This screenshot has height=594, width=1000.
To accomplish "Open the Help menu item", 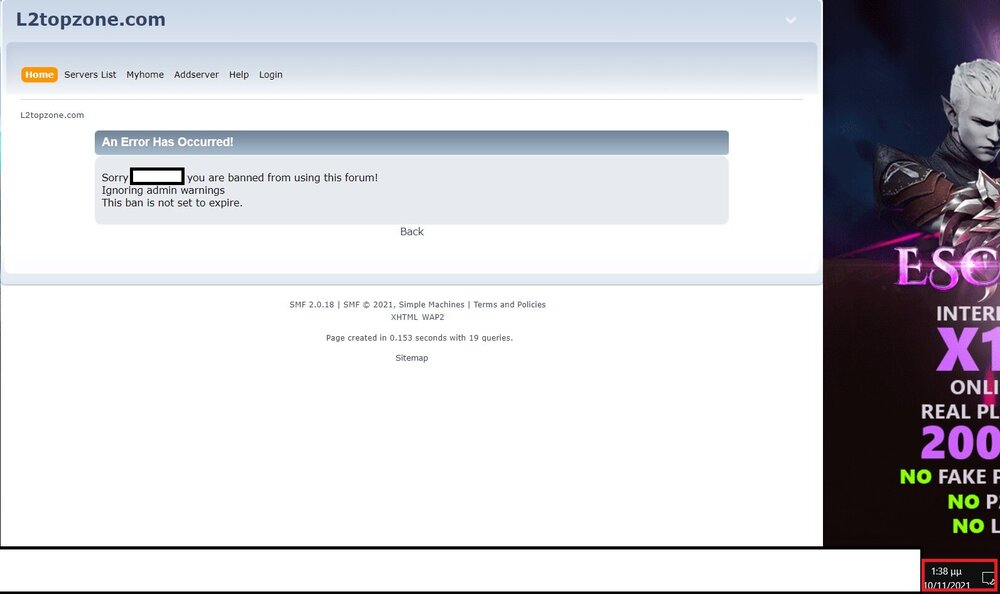I will coord(239,75).
